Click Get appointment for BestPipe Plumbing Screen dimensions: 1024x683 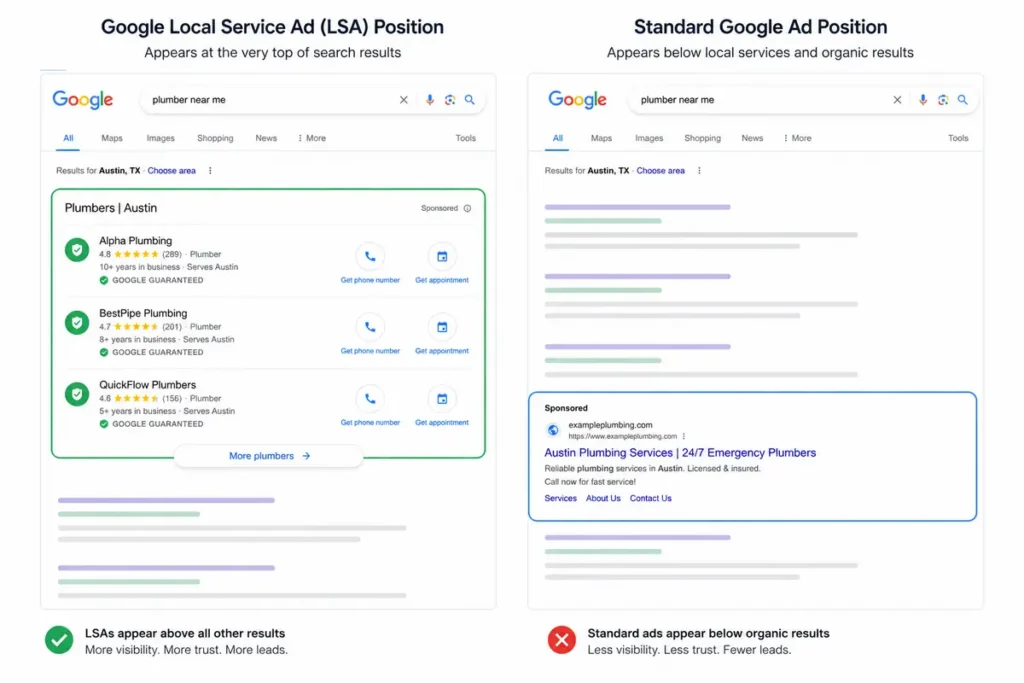tap(442, 351)
